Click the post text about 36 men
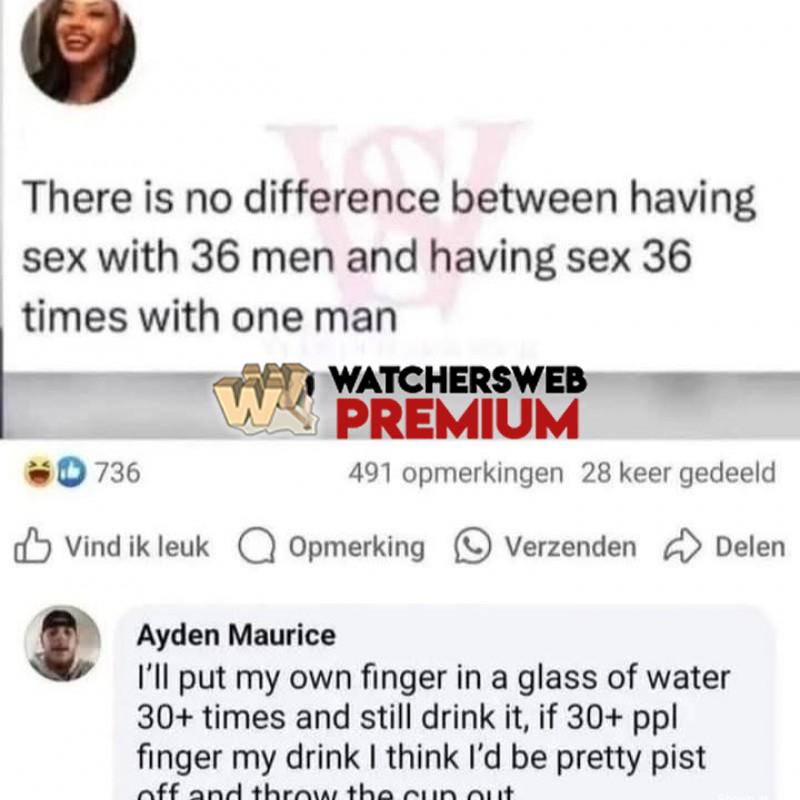Viewport: 800px width, 800px height. (x=388, y=257)
